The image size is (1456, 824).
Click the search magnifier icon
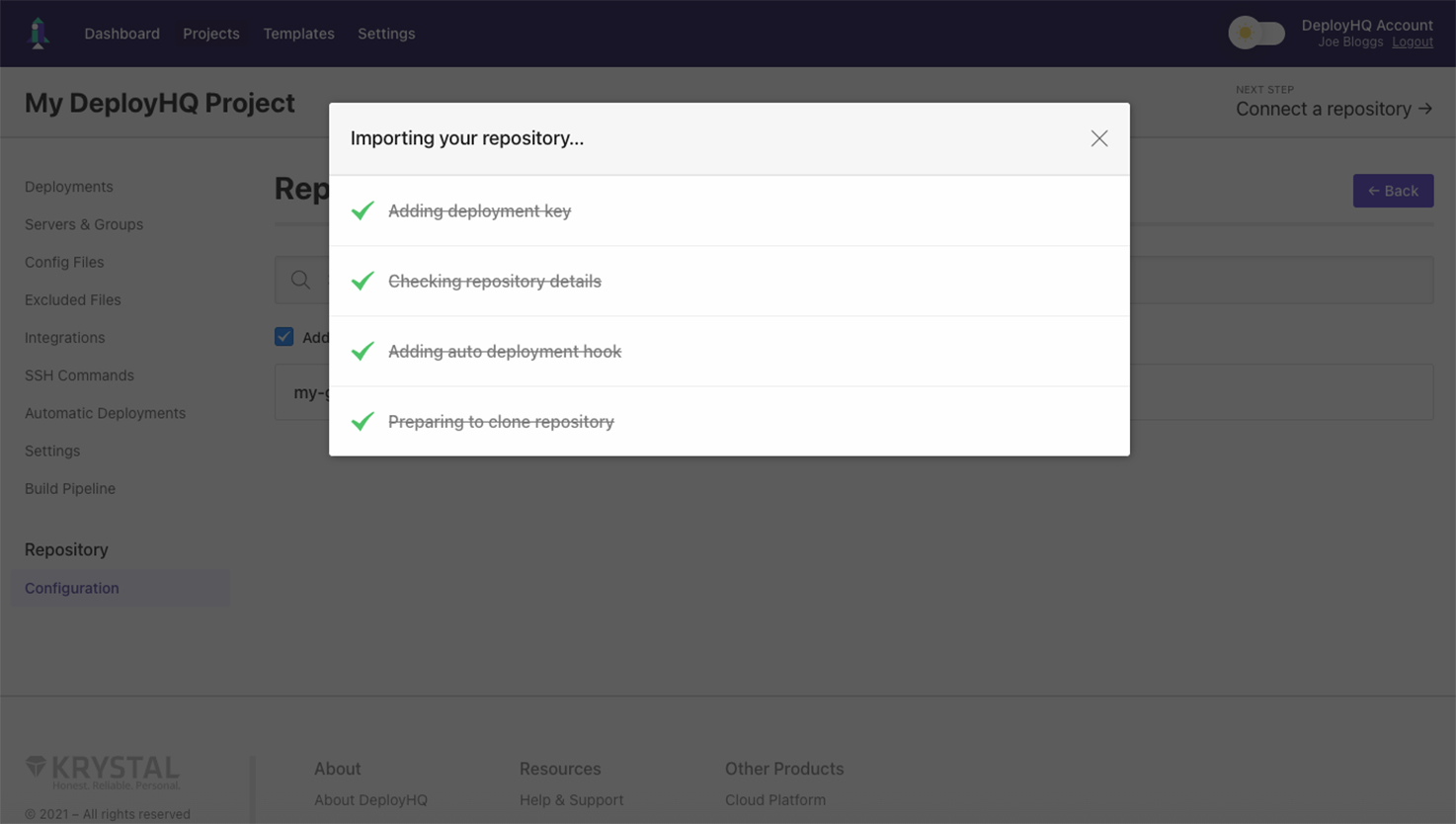[300, 281]
